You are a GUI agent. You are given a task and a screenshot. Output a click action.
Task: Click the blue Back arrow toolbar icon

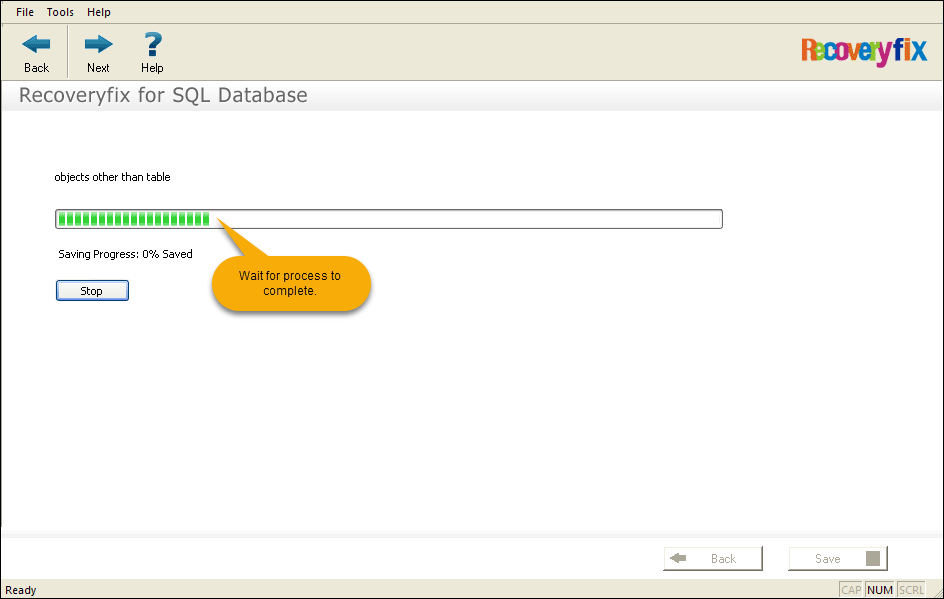pyautogui.click(x=36, y=45)
